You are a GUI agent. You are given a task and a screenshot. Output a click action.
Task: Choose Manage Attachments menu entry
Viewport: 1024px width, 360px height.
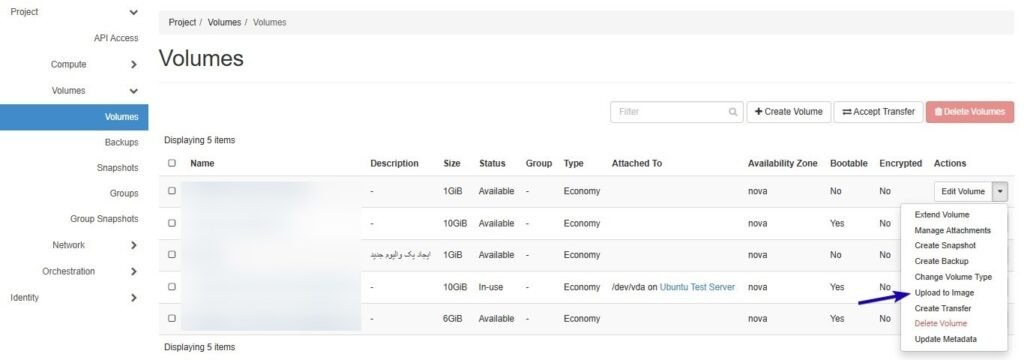[952, 230]
